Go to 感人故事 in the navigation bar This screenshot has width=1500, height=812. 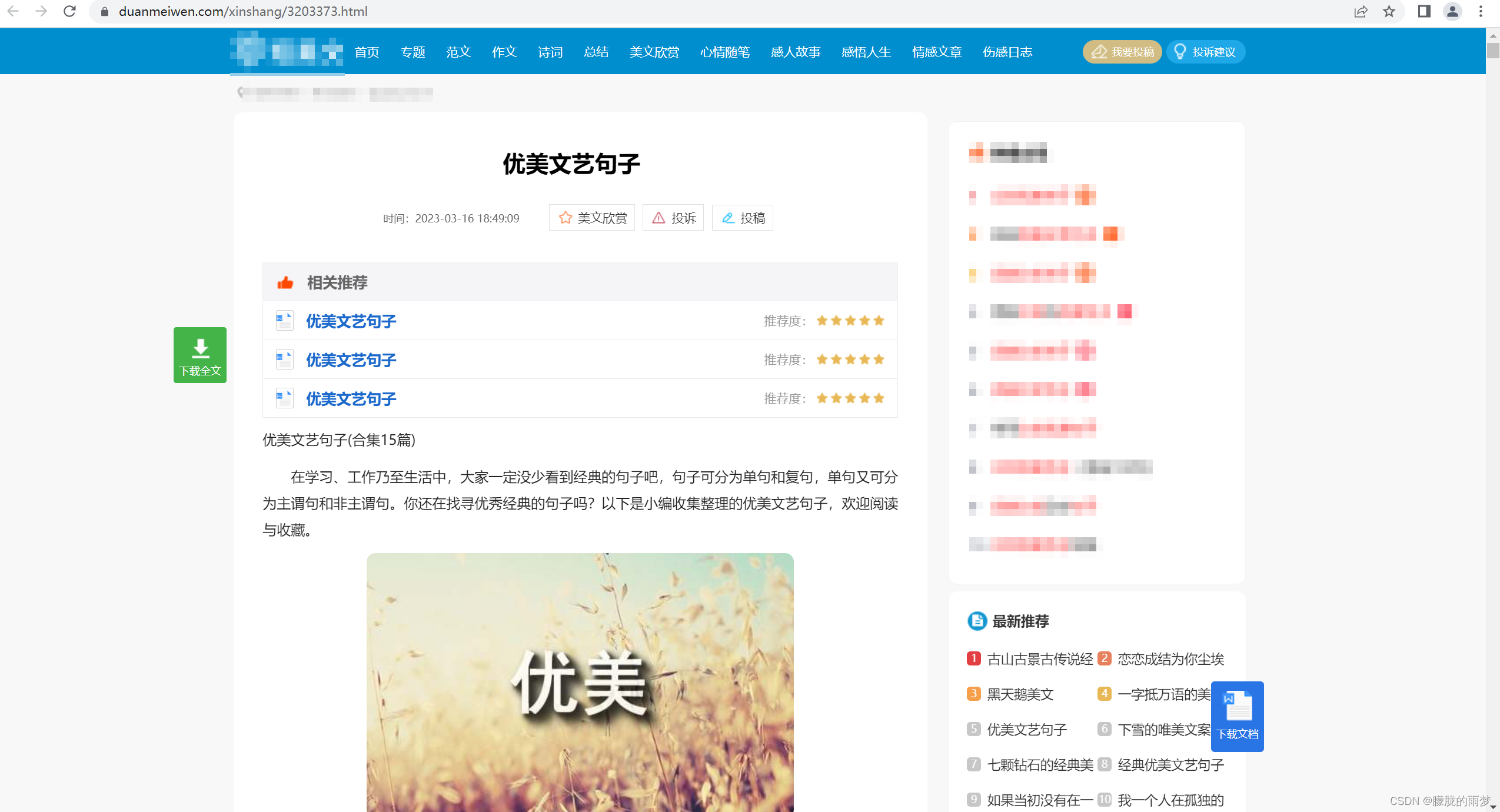796,52
